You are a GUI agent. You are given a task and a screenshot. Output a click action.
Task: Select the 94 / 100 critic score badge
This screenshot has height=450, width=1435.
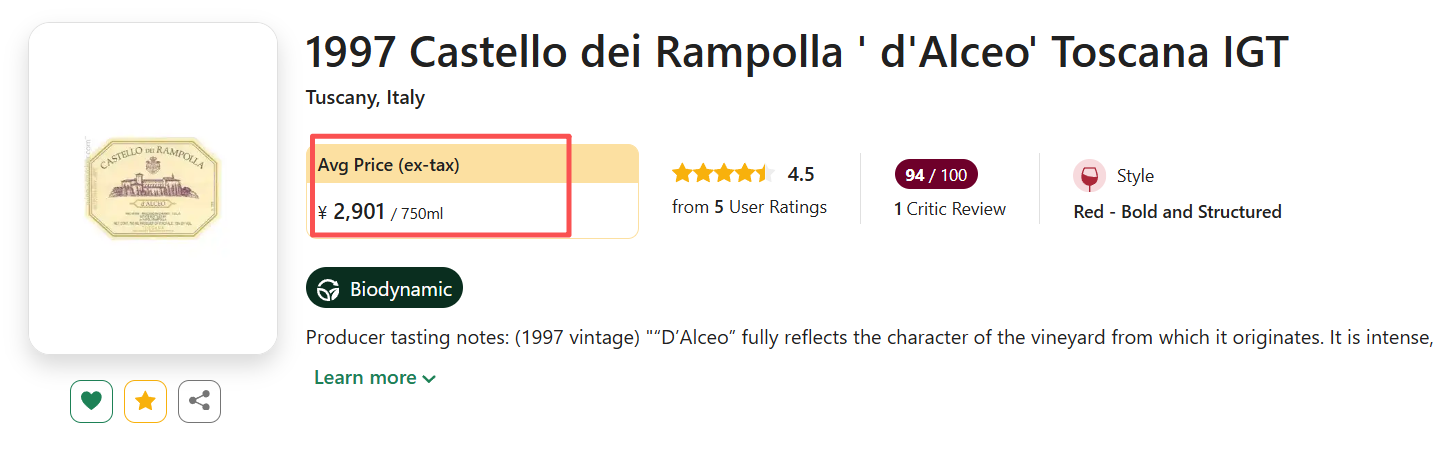tap(935, 175)
